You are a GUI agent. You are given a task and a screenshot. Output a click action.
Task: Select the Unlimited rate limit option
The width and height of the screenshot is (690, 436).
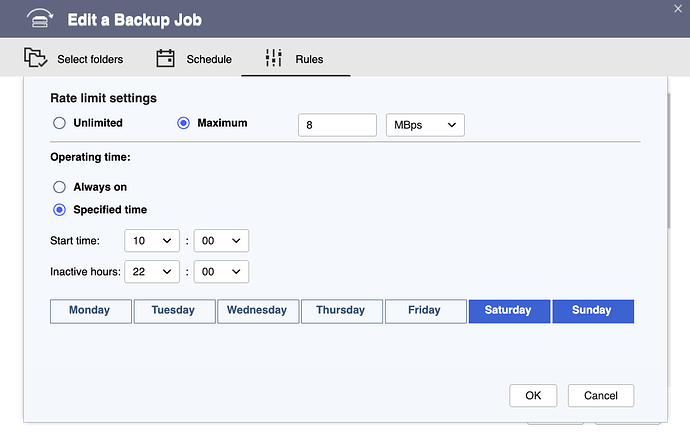point(59,123)
